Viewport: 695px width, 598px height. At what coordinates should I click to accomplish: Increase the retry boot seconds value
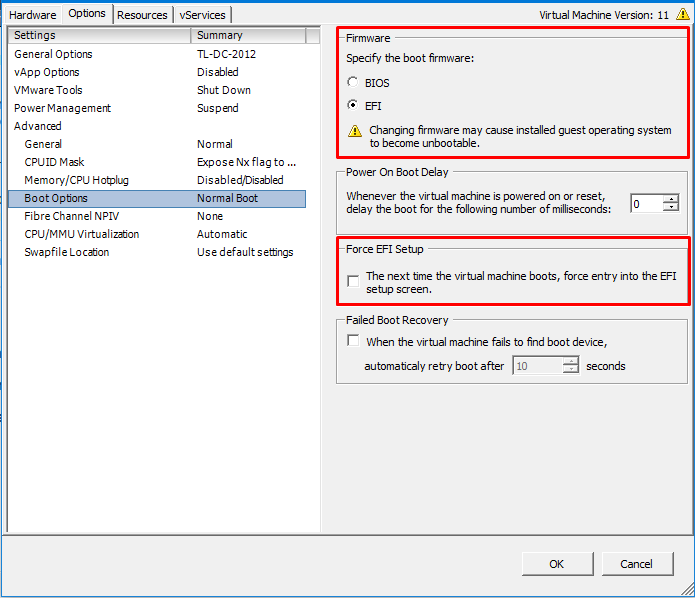[570, 362]
